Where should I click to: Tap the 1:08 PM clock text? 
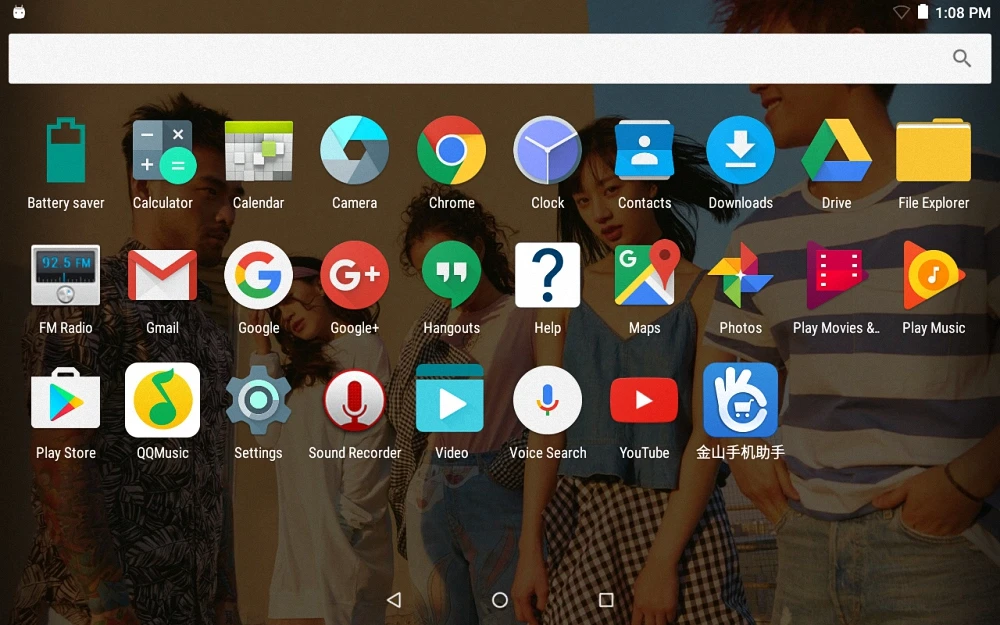coord(962,12)
